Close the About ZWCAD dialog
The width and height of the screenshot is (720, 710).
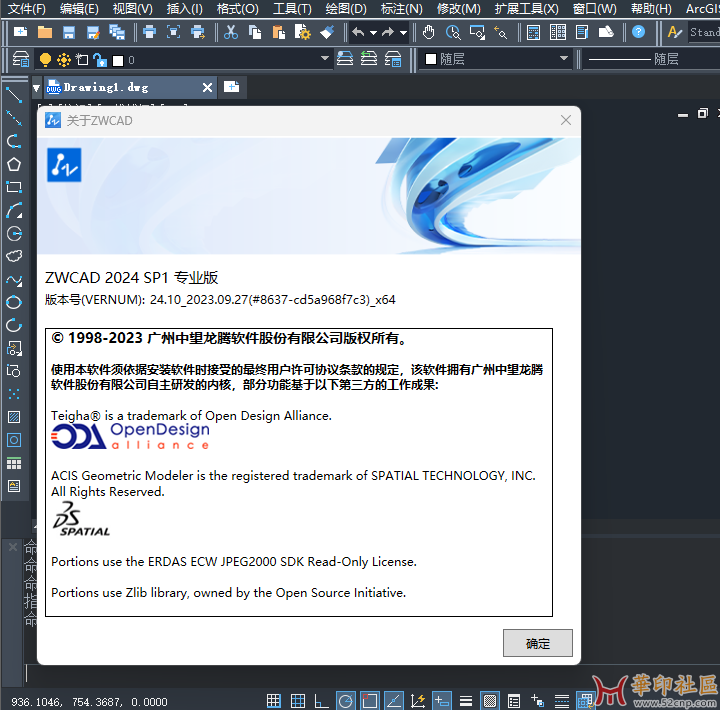(x=566, y=120)
